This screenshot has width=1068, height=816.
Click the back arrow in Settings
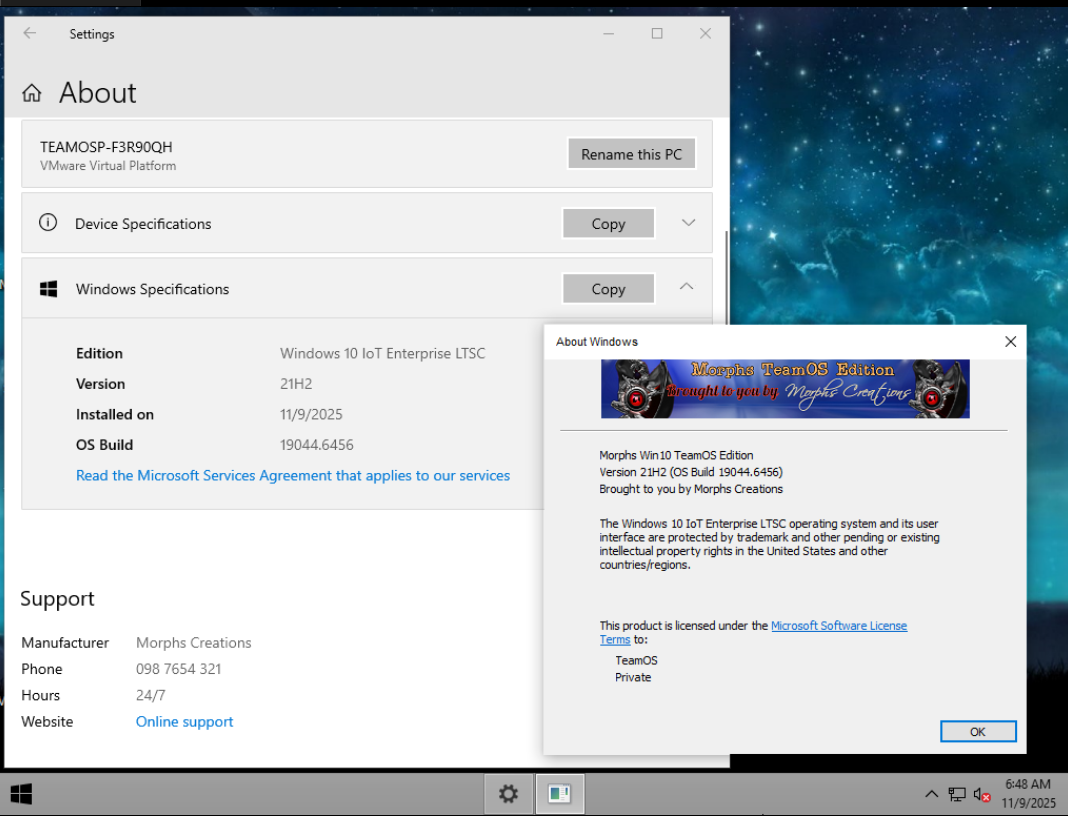point(30,33)
